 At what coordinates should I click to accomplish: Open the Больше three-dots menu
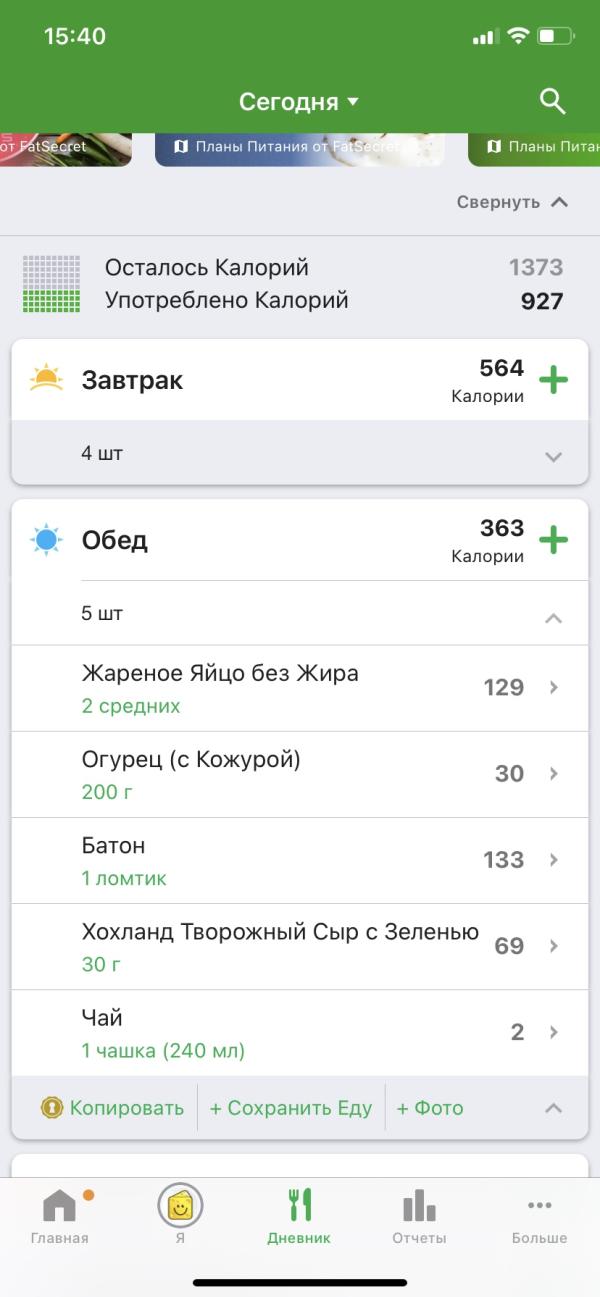539,1215
